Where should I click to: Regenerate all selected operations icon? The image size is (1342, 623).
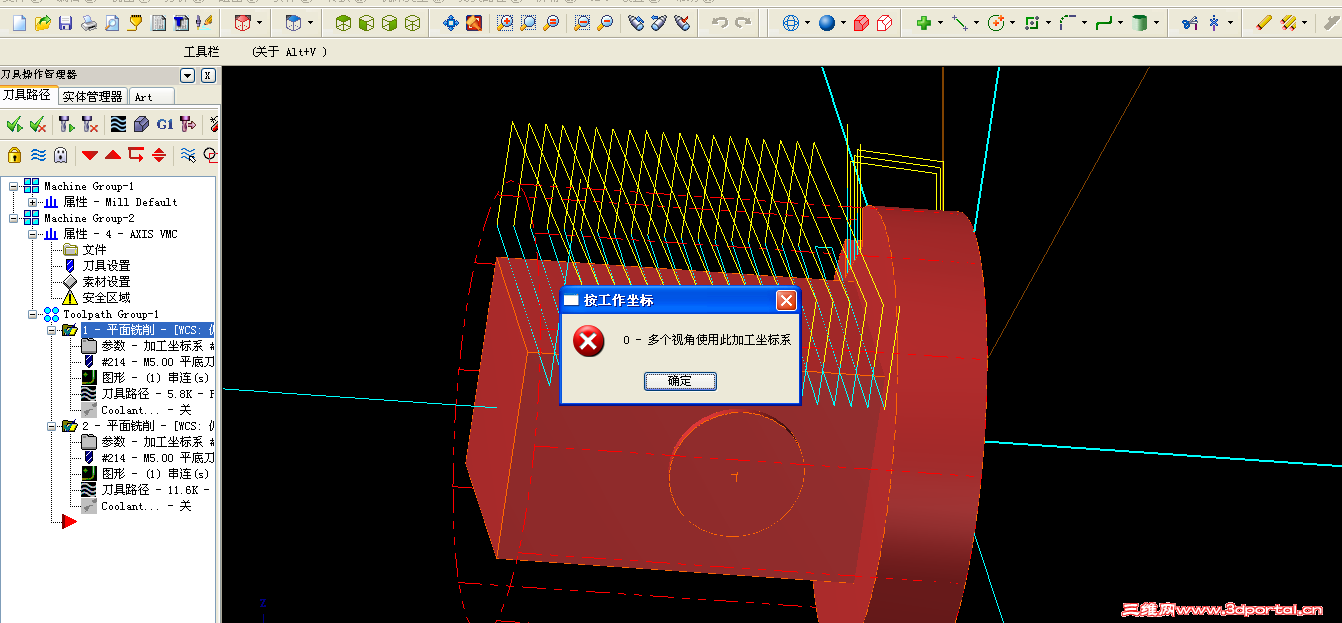[x=66, y=124]
